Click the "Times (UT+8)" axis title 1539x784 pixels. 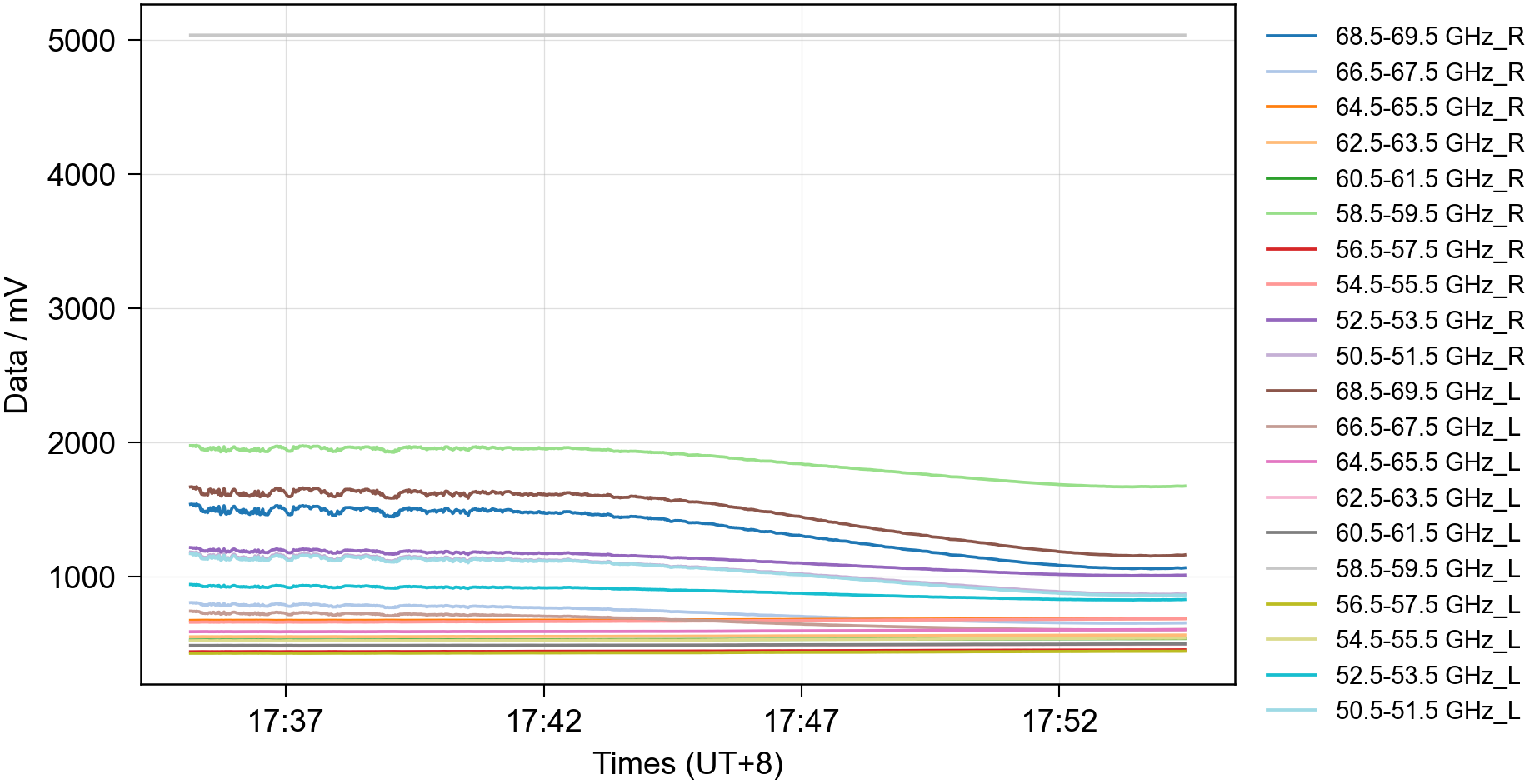tap(687, 763)
